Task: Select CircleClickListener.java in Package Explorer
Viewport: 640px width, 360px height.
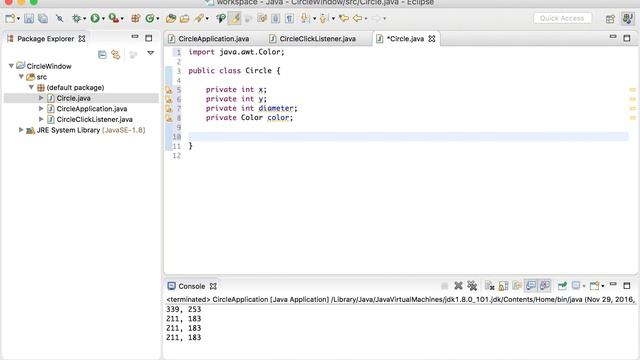Action: [95, 119]
